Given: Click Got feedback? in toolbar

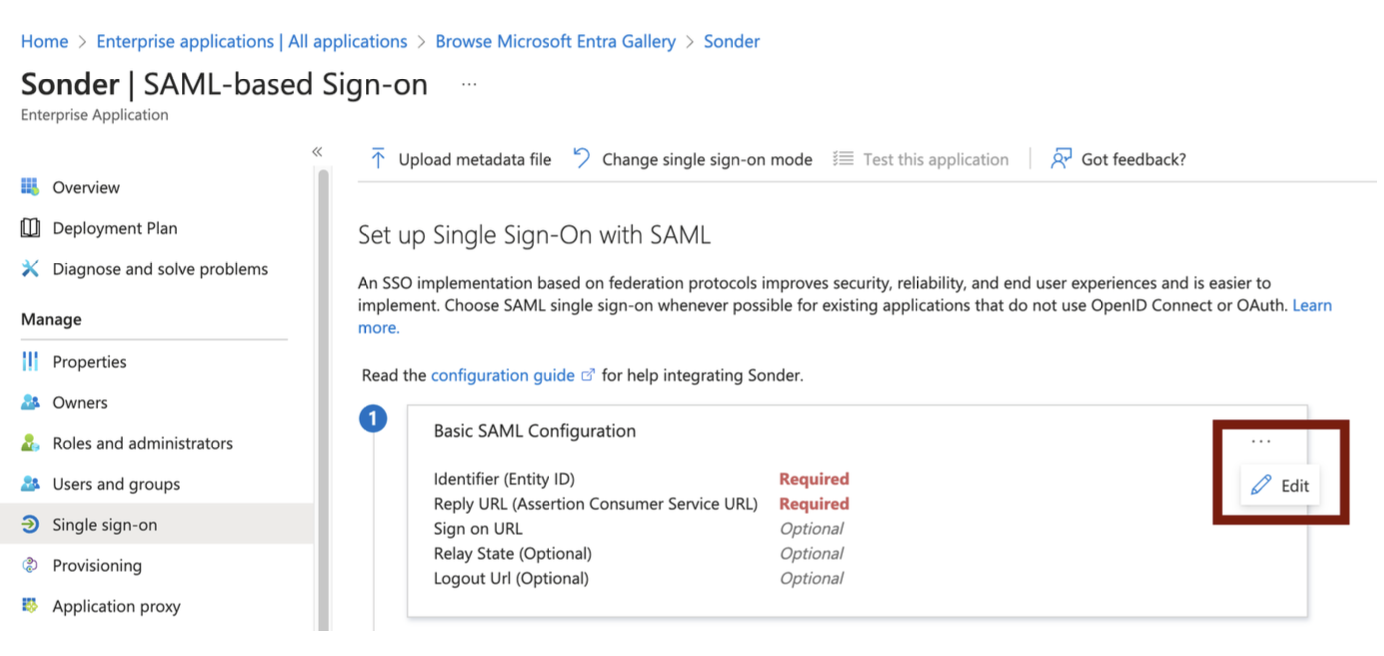Looking at the screenshot, I should (x=1119, y=159).
